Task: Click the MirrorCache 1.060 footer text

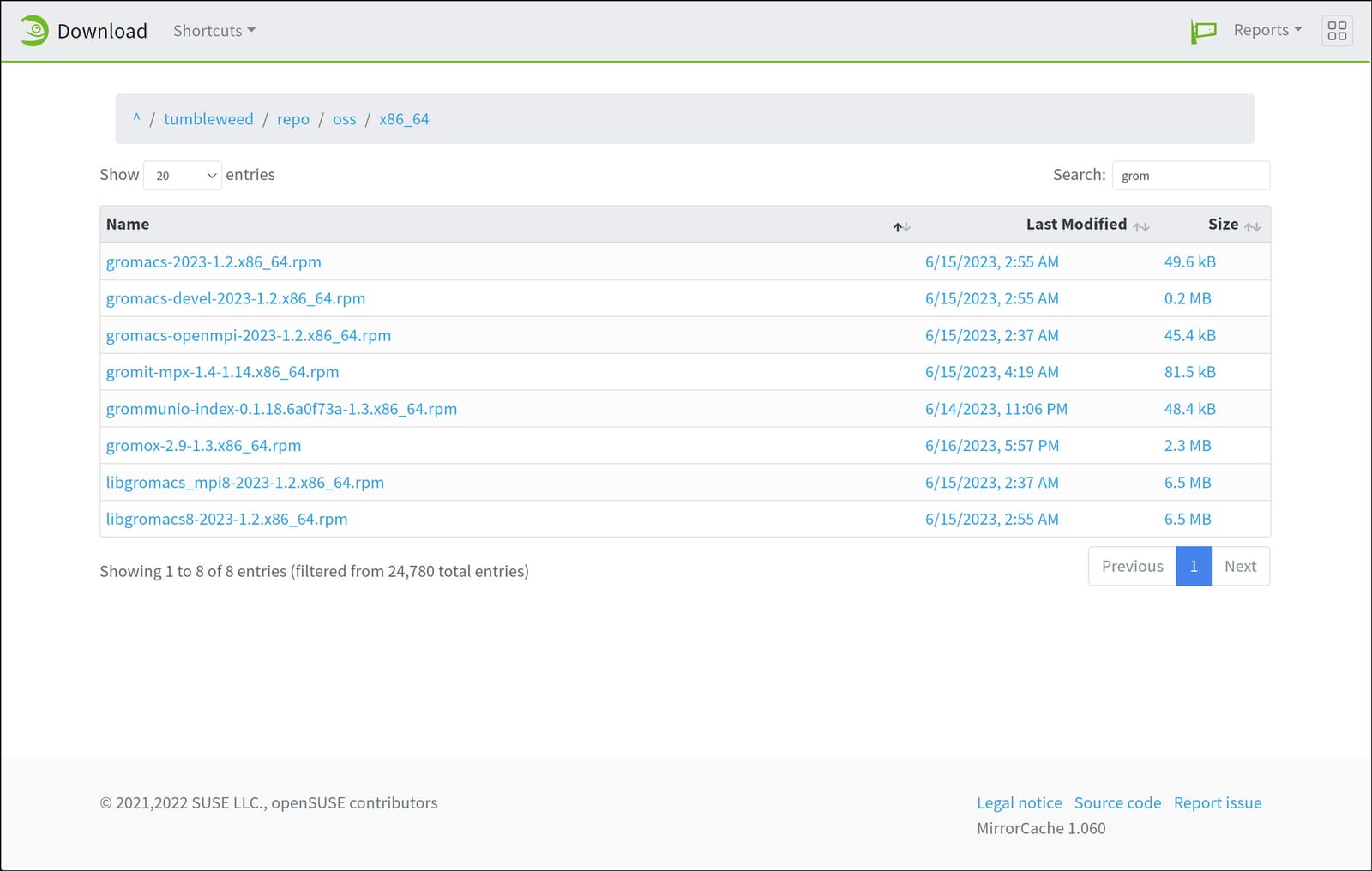Action: click(1041, 828)
